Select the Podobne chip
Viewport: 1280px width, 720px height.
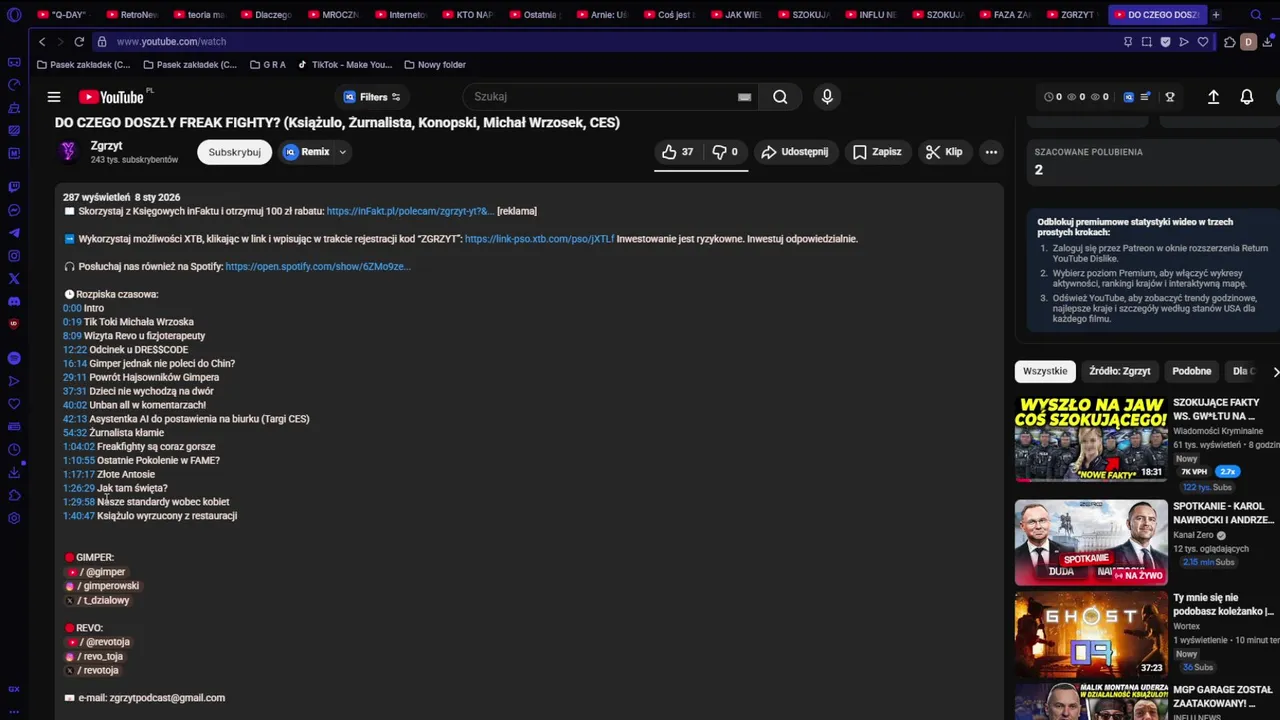click(1191, 371)
